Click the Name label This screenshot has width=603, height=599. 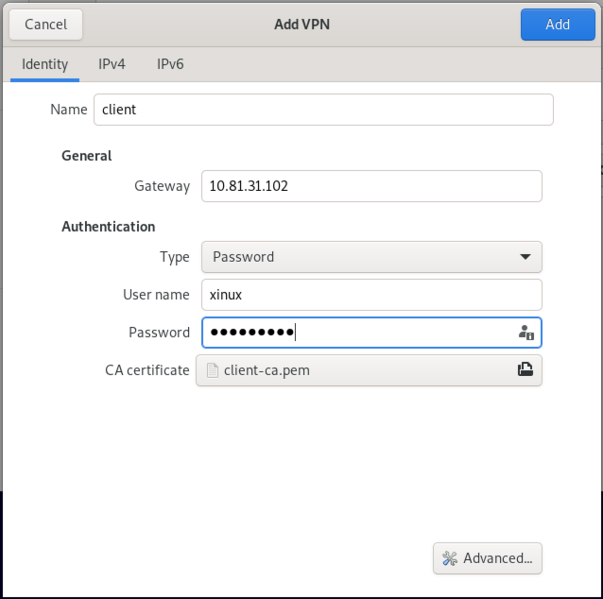pos(69,110)
